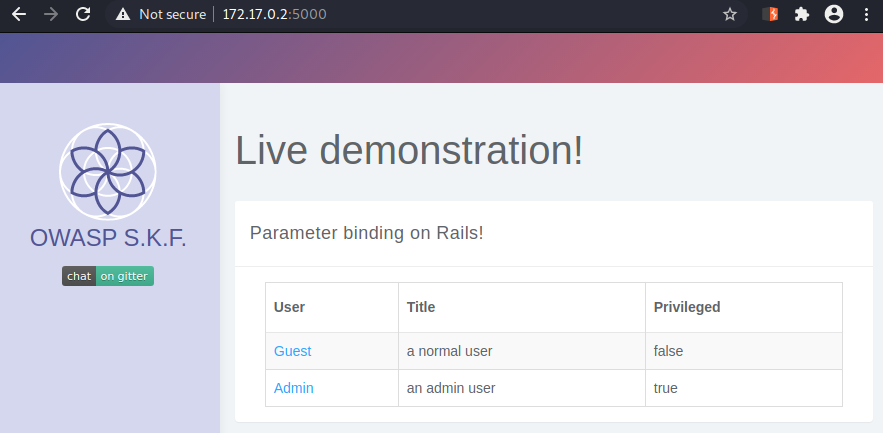The height and width of the screenshot is (433, 883).
Task: Click the User column header
Action: pos(289,307)
